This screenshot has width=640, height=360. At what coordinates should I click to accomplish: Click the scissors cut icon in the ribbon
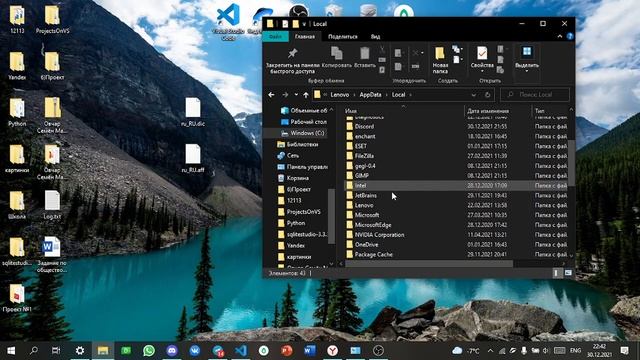click(x=382, y=50)
